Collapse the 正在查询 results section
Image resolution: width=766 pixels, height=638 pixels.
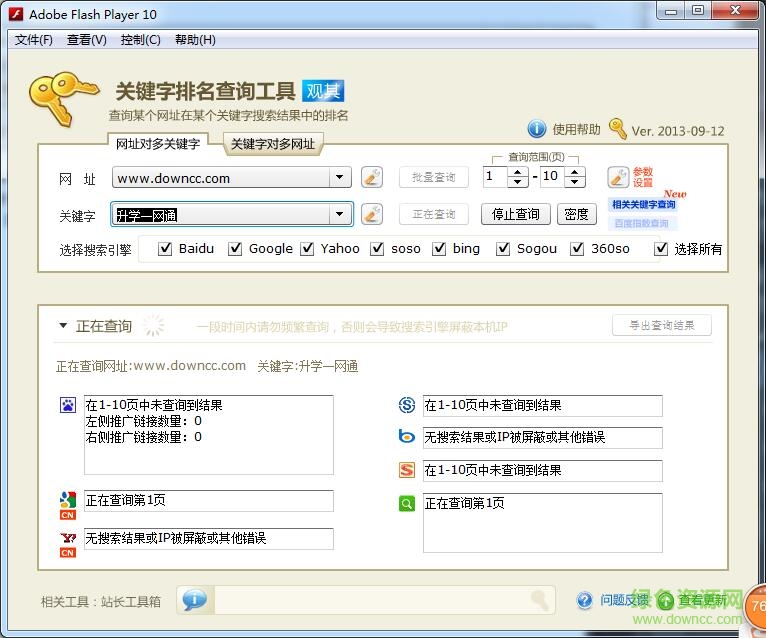63,325
